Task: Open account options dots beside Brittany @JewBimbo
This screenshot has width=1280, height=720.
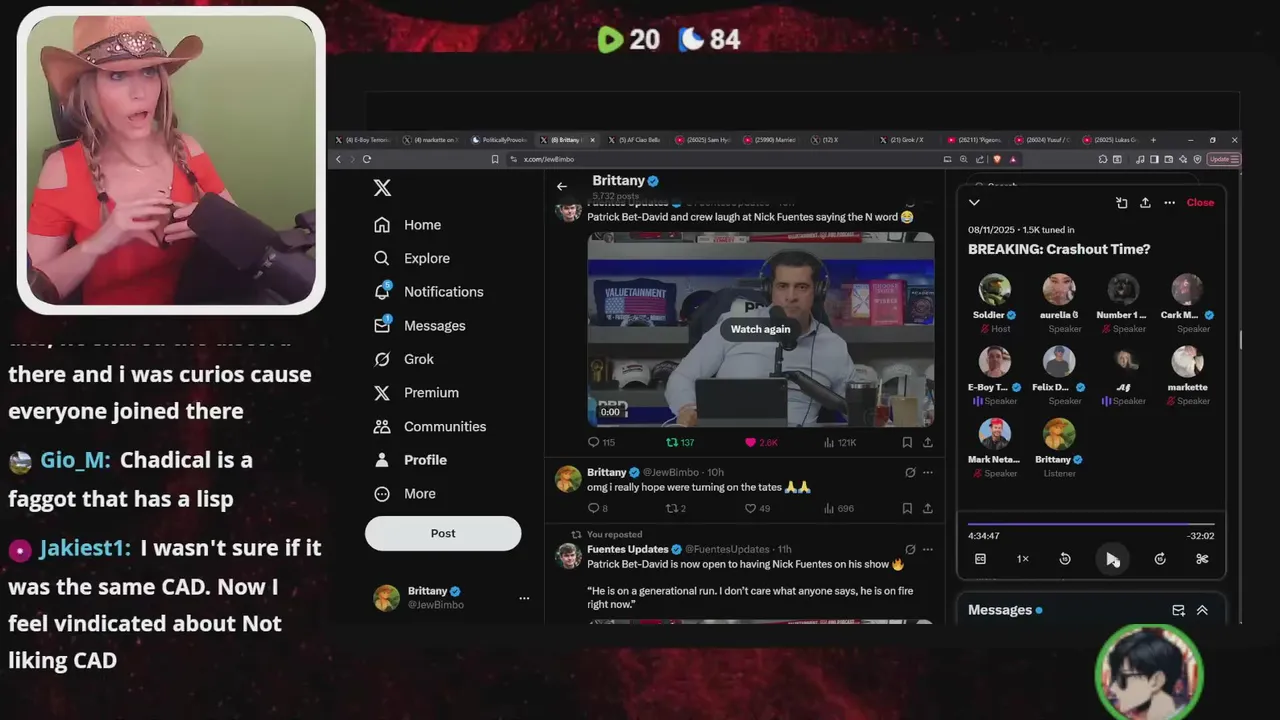Action: (524, 598)
